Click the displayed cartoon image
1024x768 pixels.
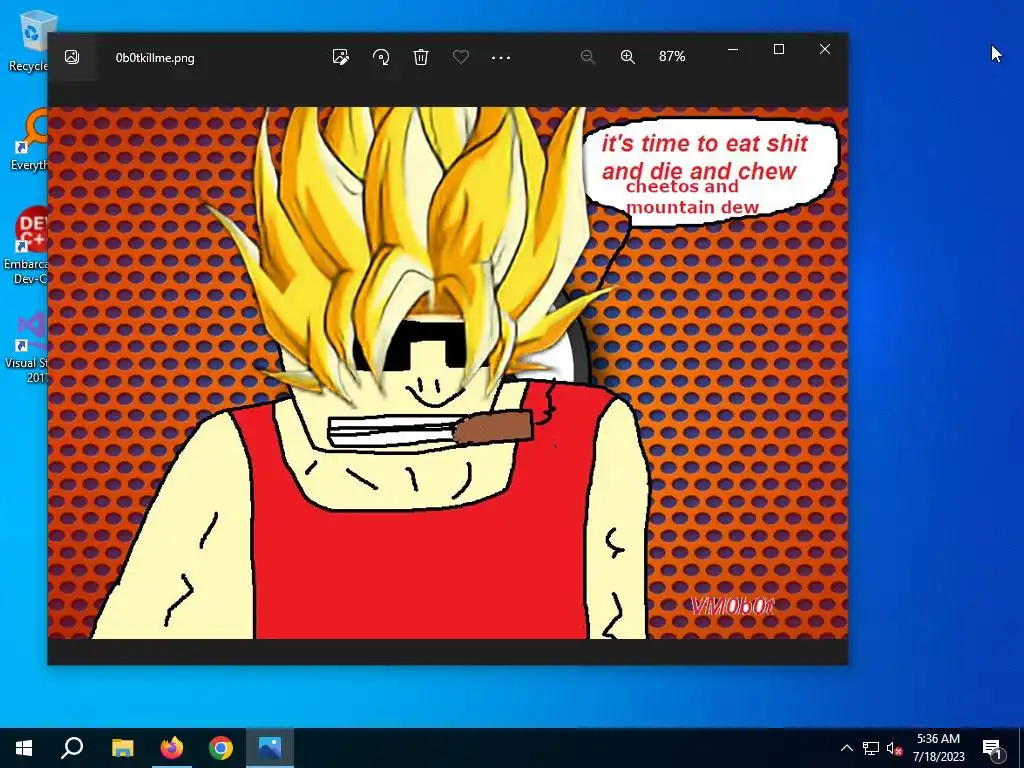[447, 373]
